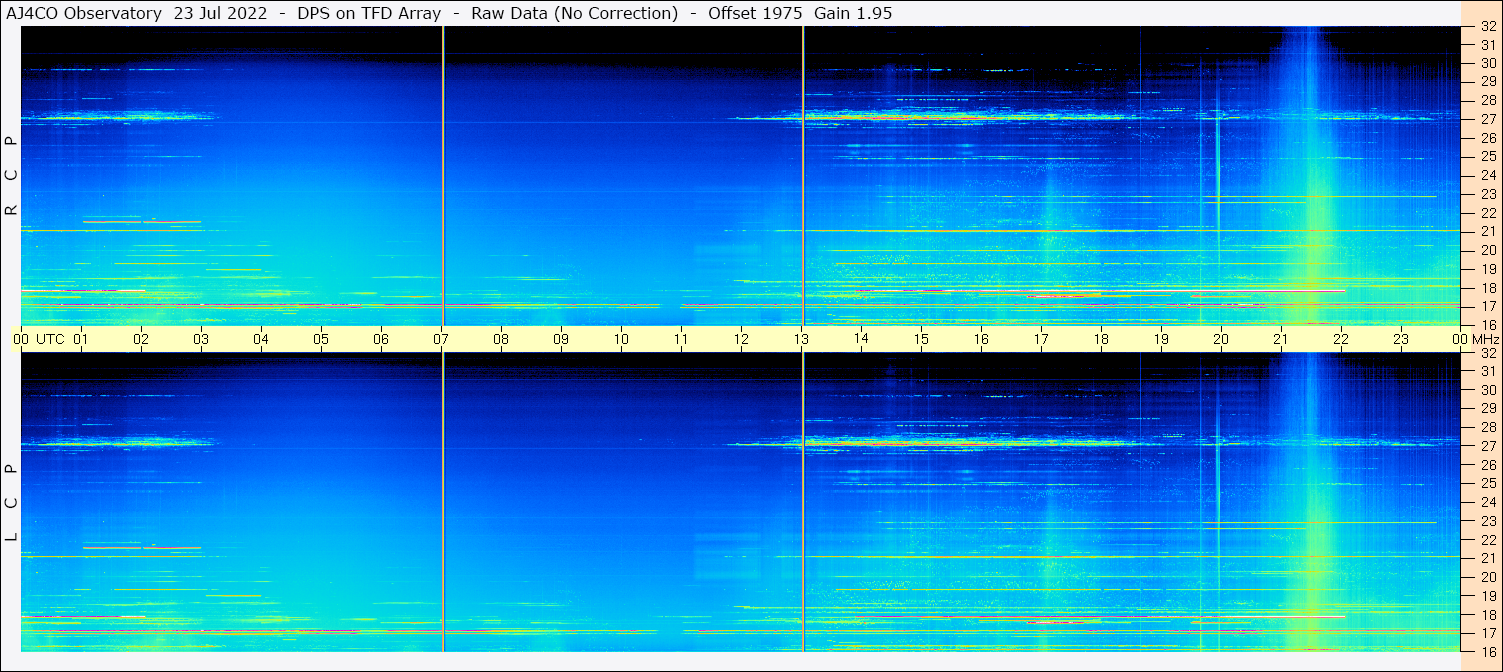This screenshot has width=1503, height=672.
Task: Click the "UTC" label on time axis
Action: [x=50, y=339]
